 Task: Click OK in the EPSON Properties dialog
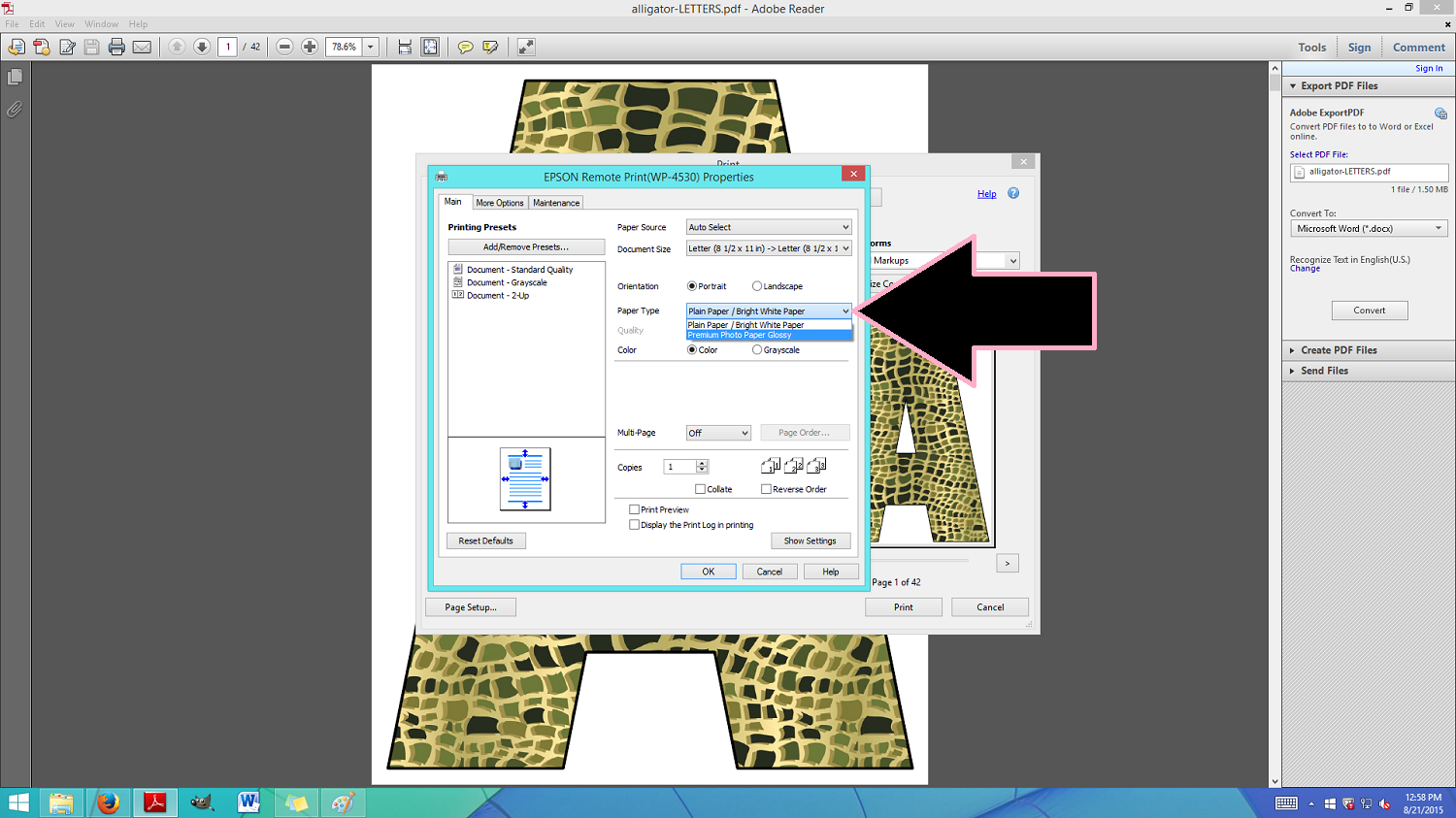(x=709, y=572)
